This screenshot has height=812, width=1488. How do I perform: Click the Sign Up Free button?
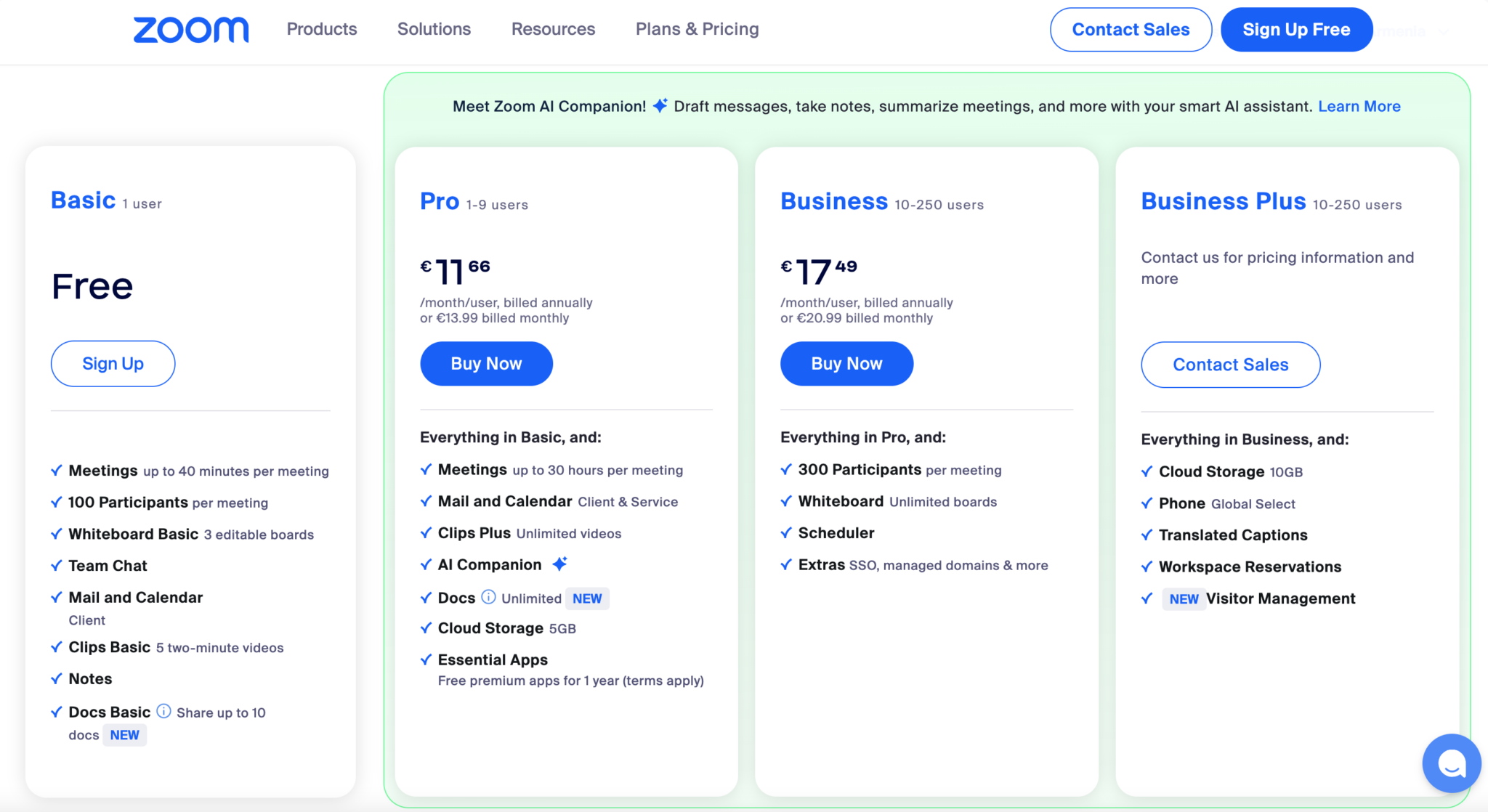coord(1296,29)
